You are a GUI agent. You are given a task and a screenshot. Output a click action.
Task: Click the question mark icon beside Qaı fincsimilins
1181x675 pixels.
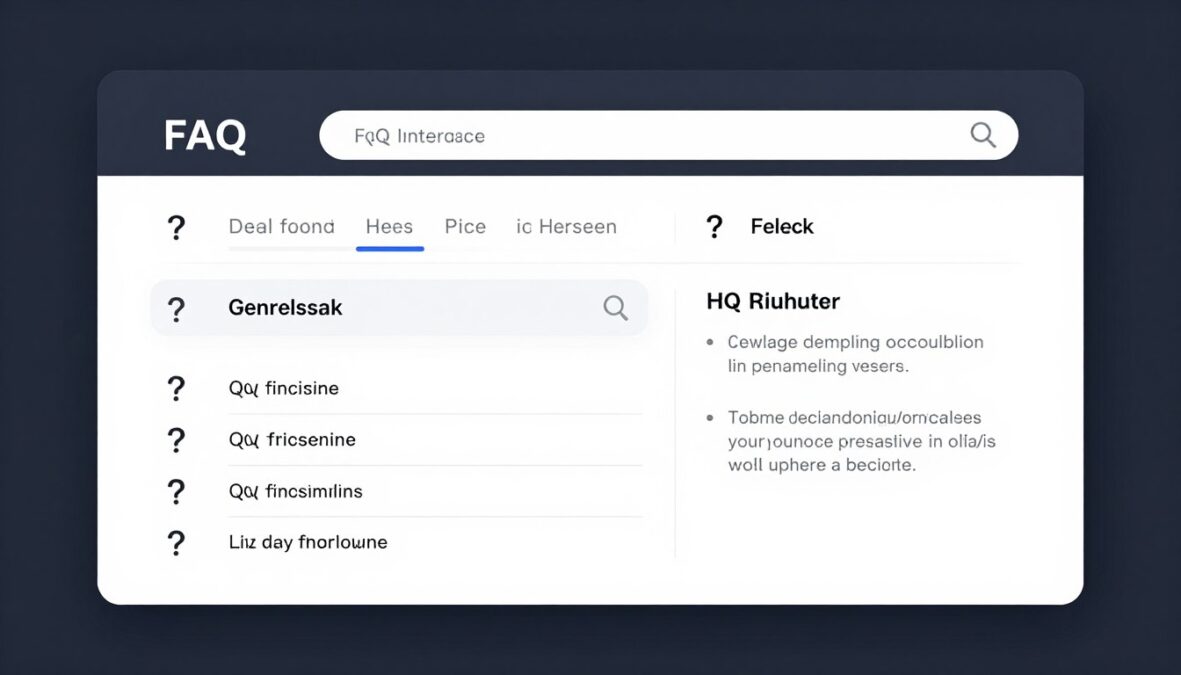point(176,491)
